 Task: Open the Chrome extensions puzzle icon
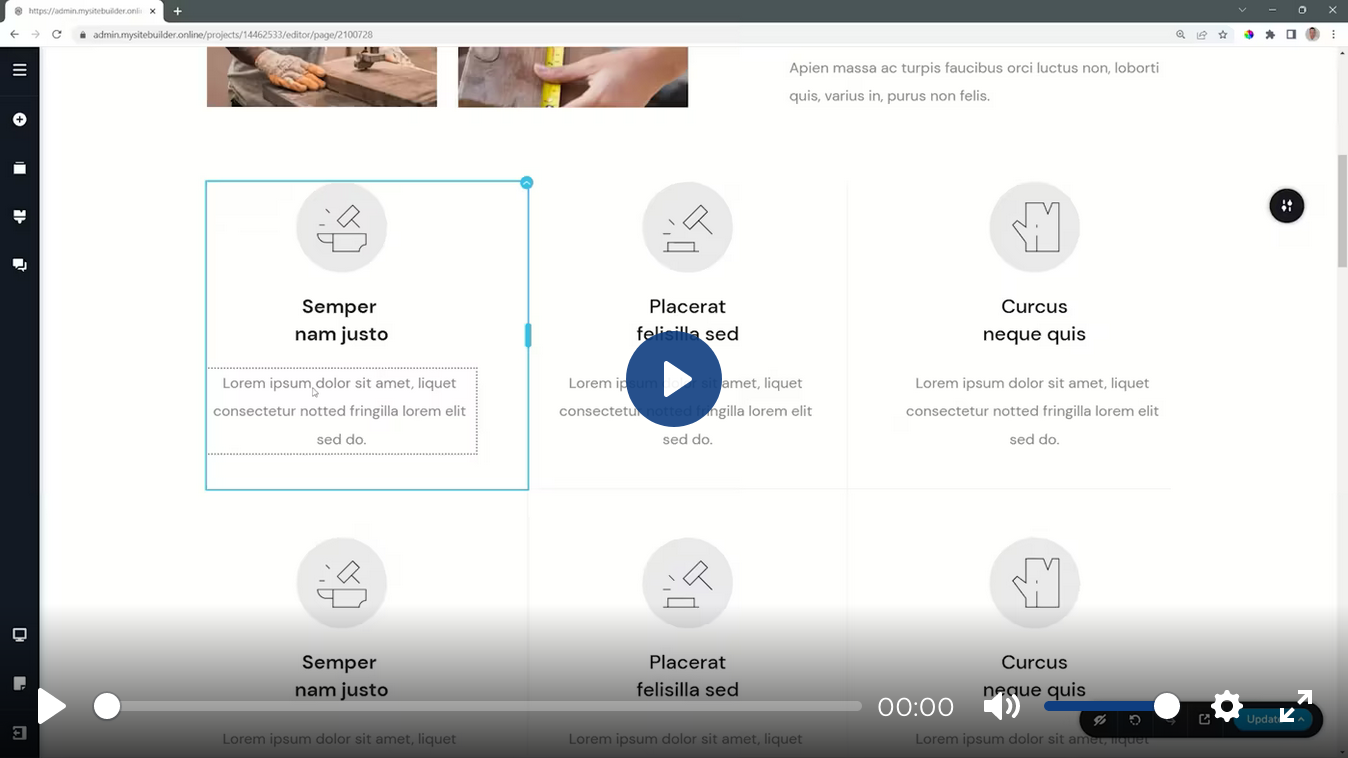(1270, 34)
